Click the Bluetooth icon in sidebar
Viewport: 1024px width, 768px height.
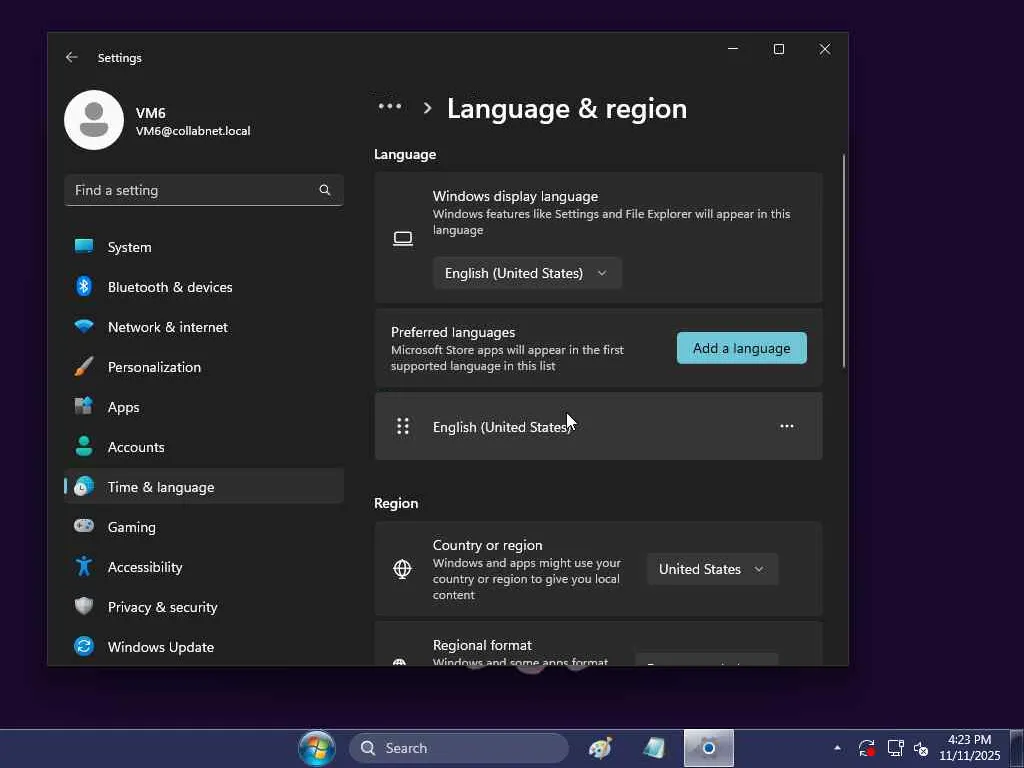click(84, 286)
